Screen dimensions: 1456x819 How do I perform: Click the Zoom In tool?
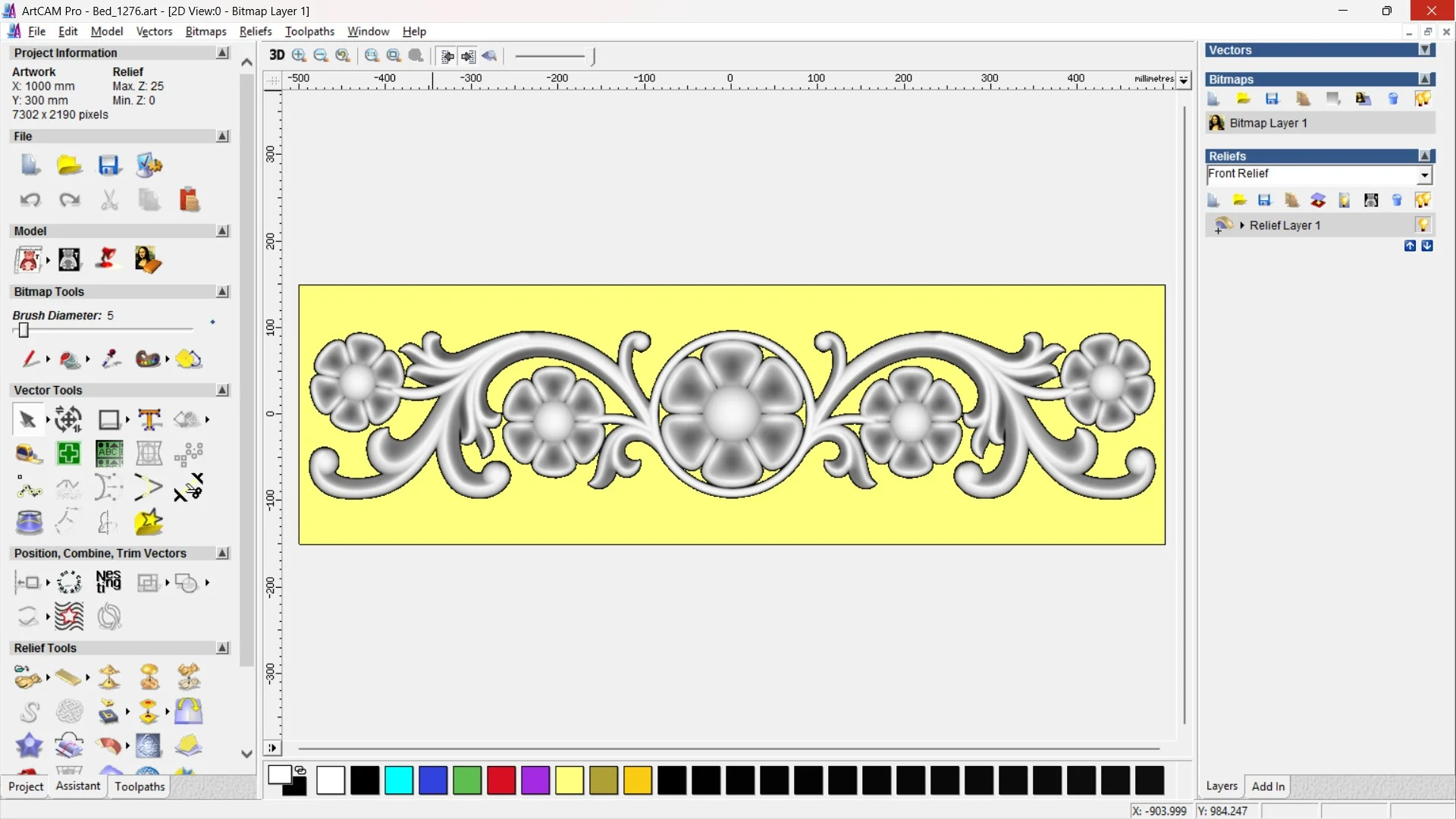click(299, 55)
